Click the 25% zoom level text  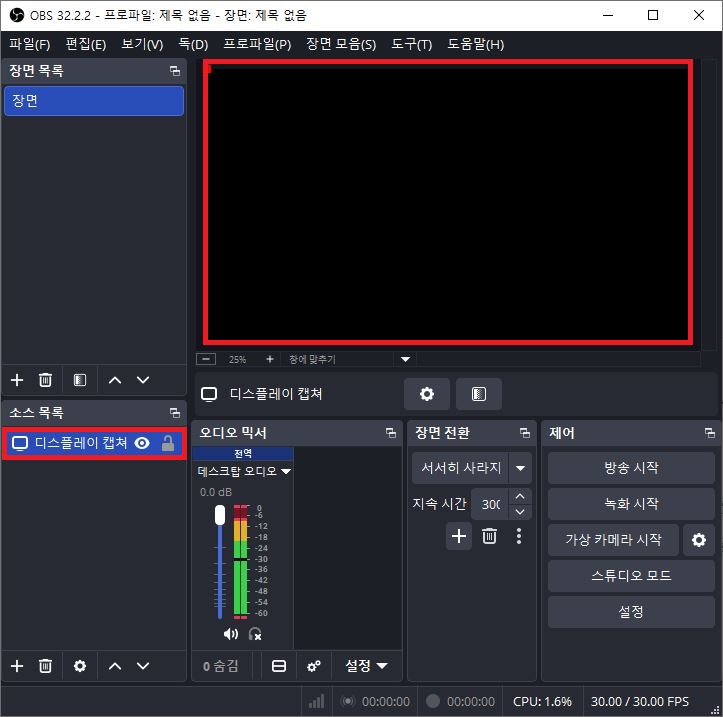[237, 359]
